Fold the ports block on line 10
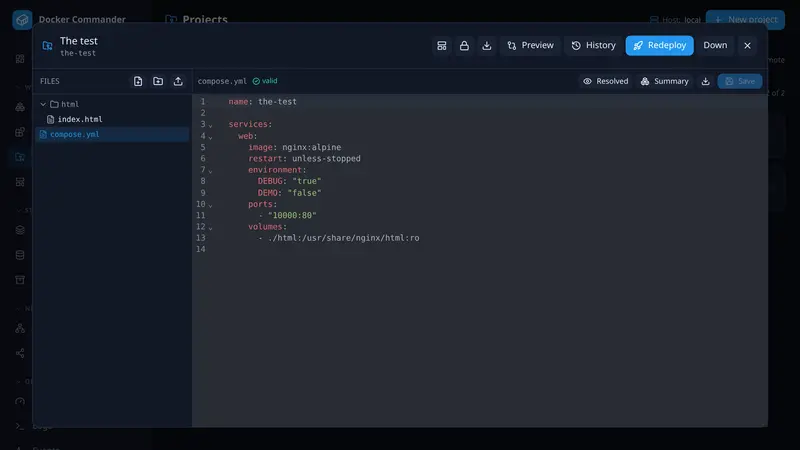Screen dimensions: 800x450 [210, 205]
